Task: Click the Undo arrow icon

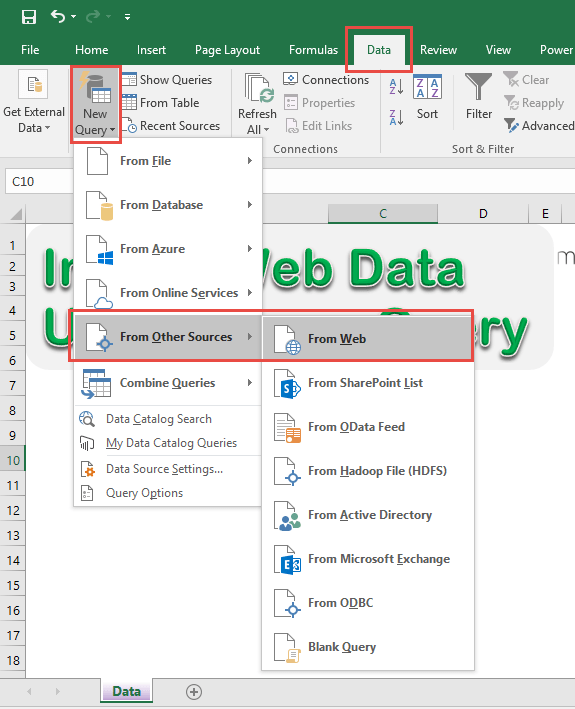Action: pos(58,17)
